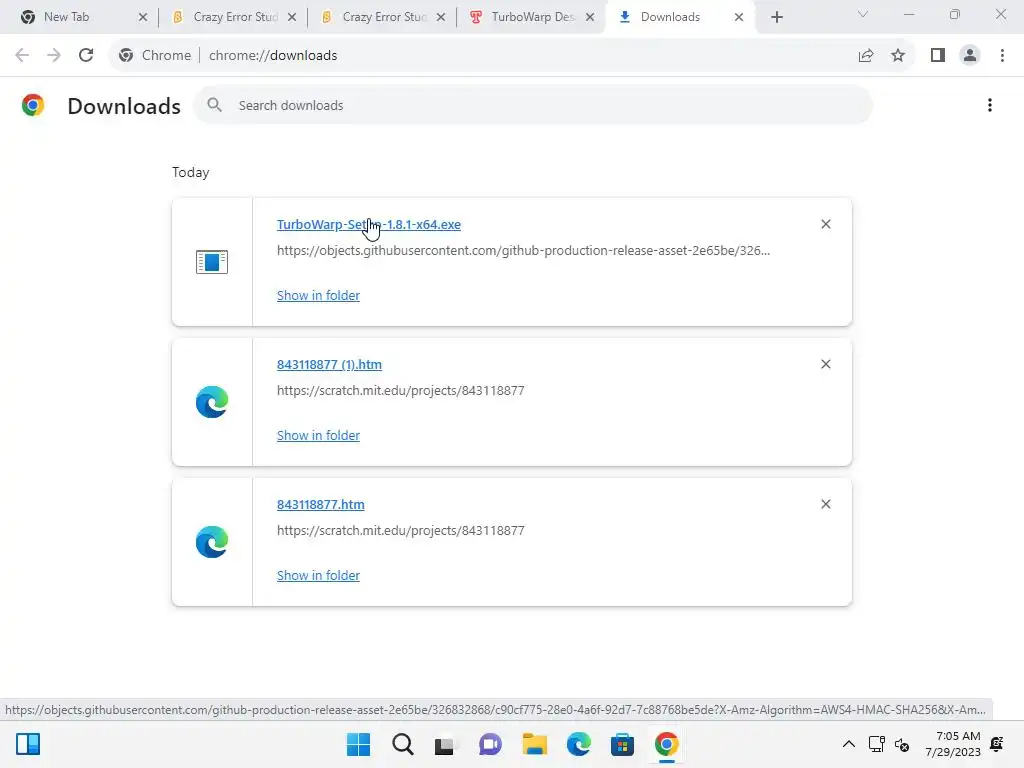Click Edge icon of 843118877 (1).htm

[212, 402]
